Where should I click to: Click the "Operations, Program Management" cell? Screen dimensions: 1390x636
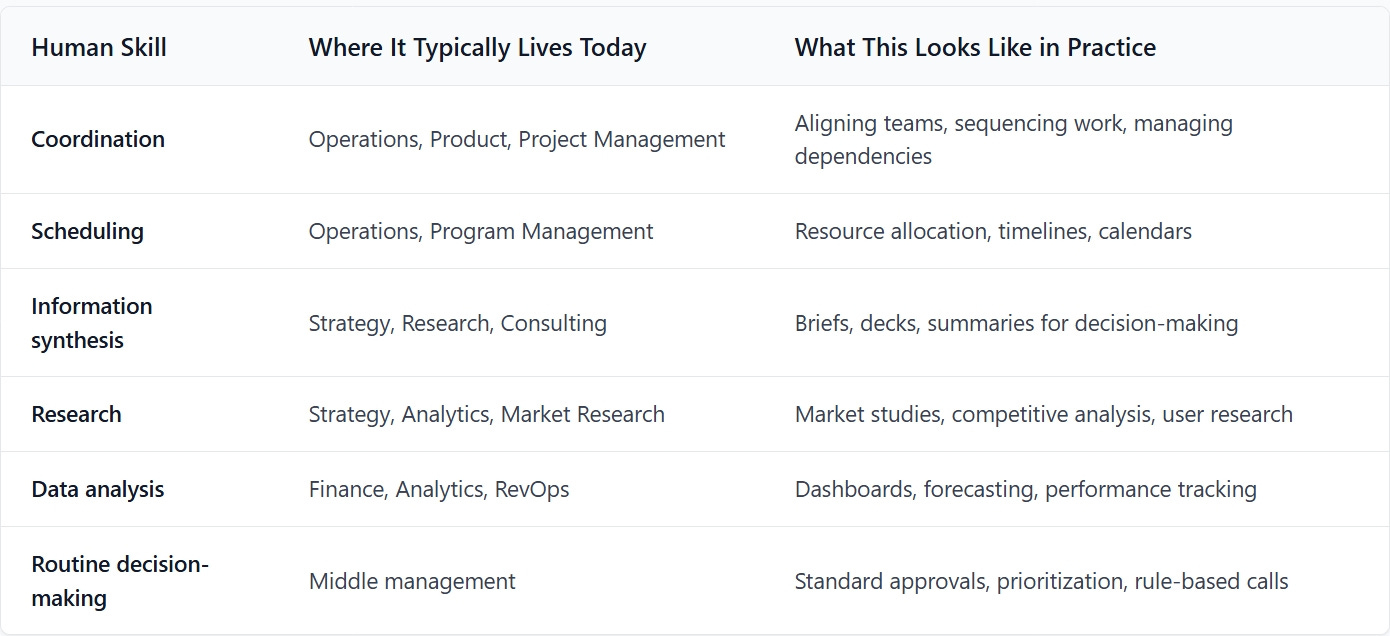(x=480, y=231)
